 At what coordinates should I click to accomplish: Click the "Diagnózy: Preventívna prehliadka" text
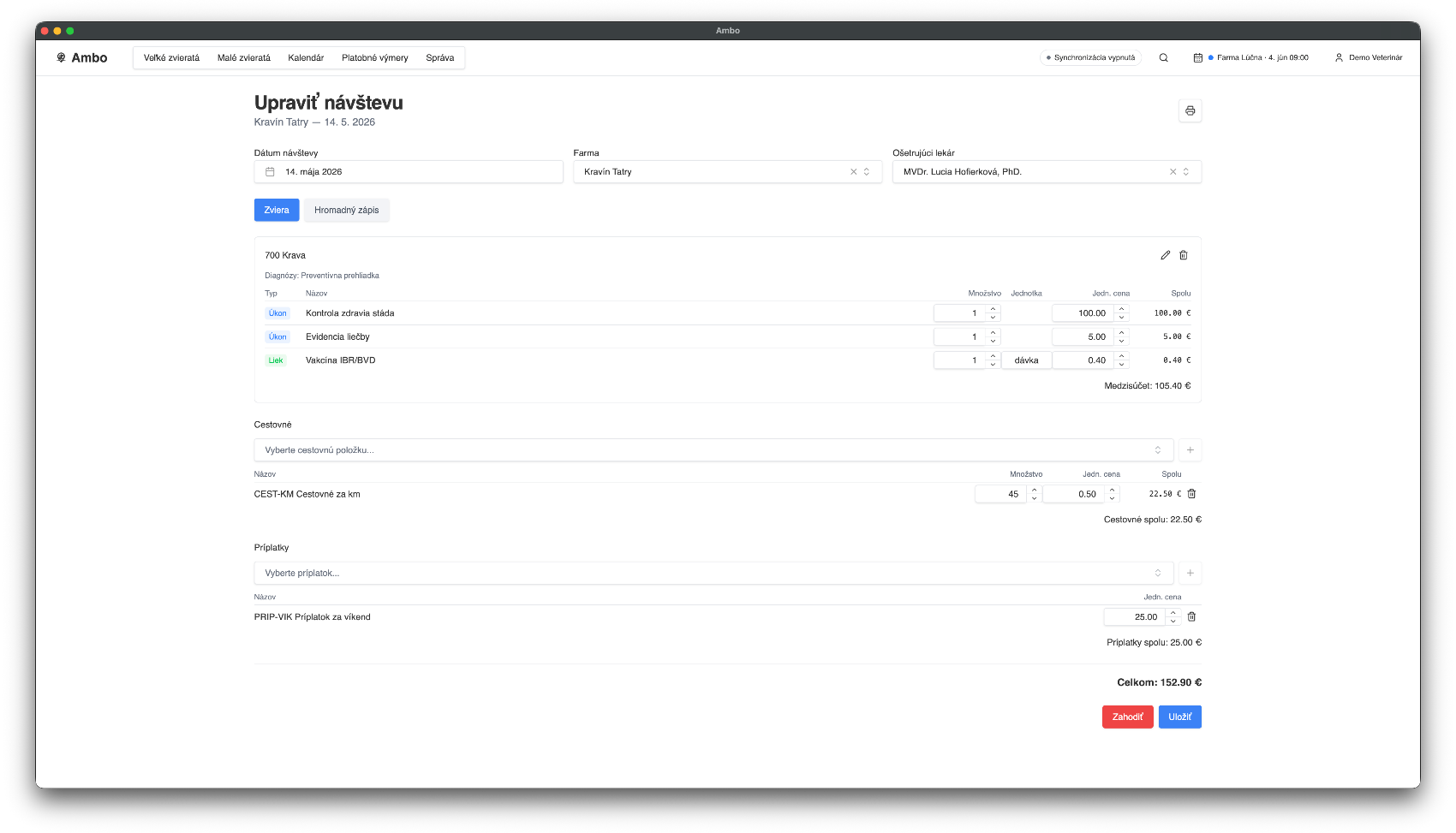[x=322, y=276]
